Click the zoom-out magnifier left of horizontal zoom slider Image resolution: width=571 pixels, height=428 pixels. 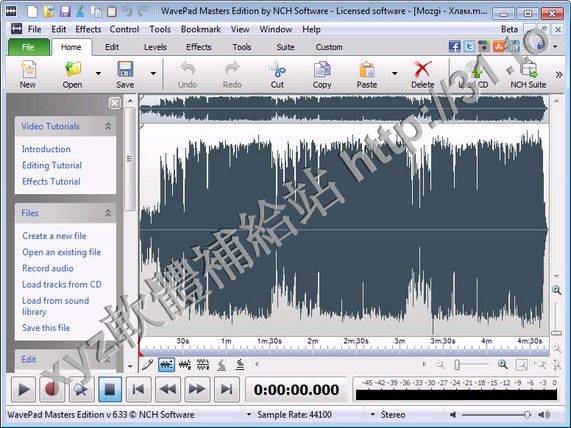[x=440, y=364]
